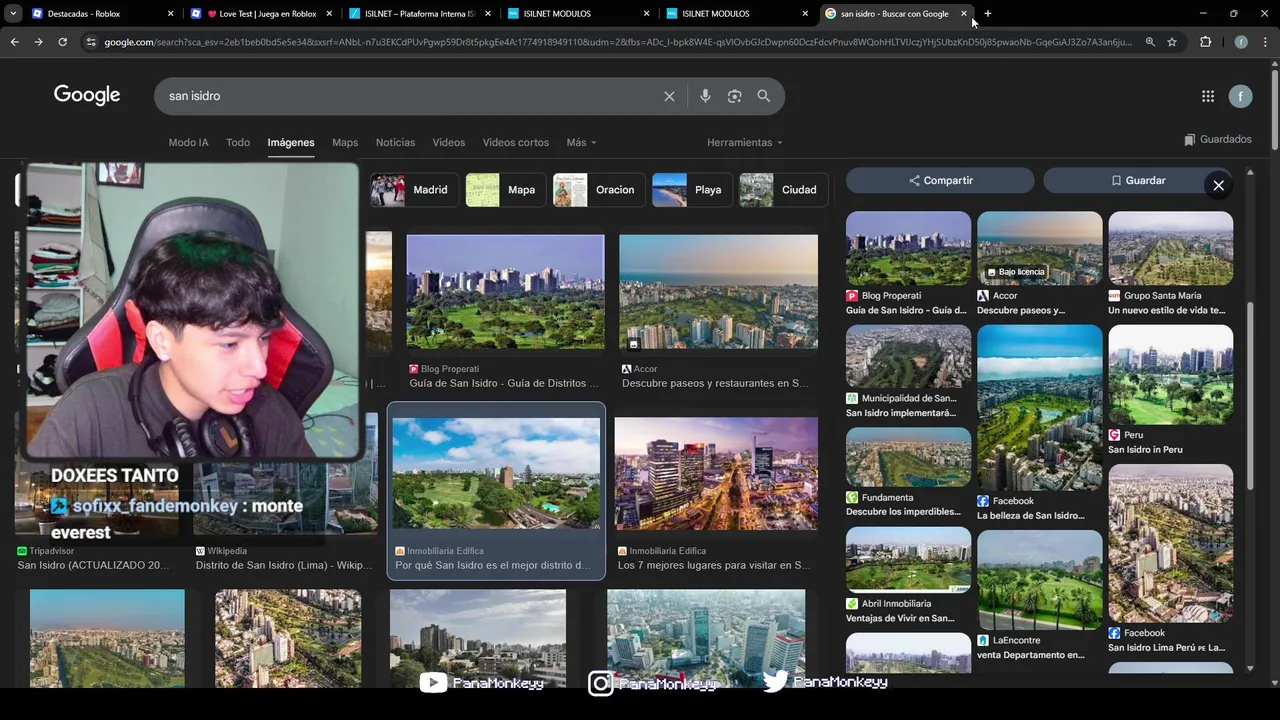Select the Maps search tab
The image size is (1280, 720).
point(345,142)
